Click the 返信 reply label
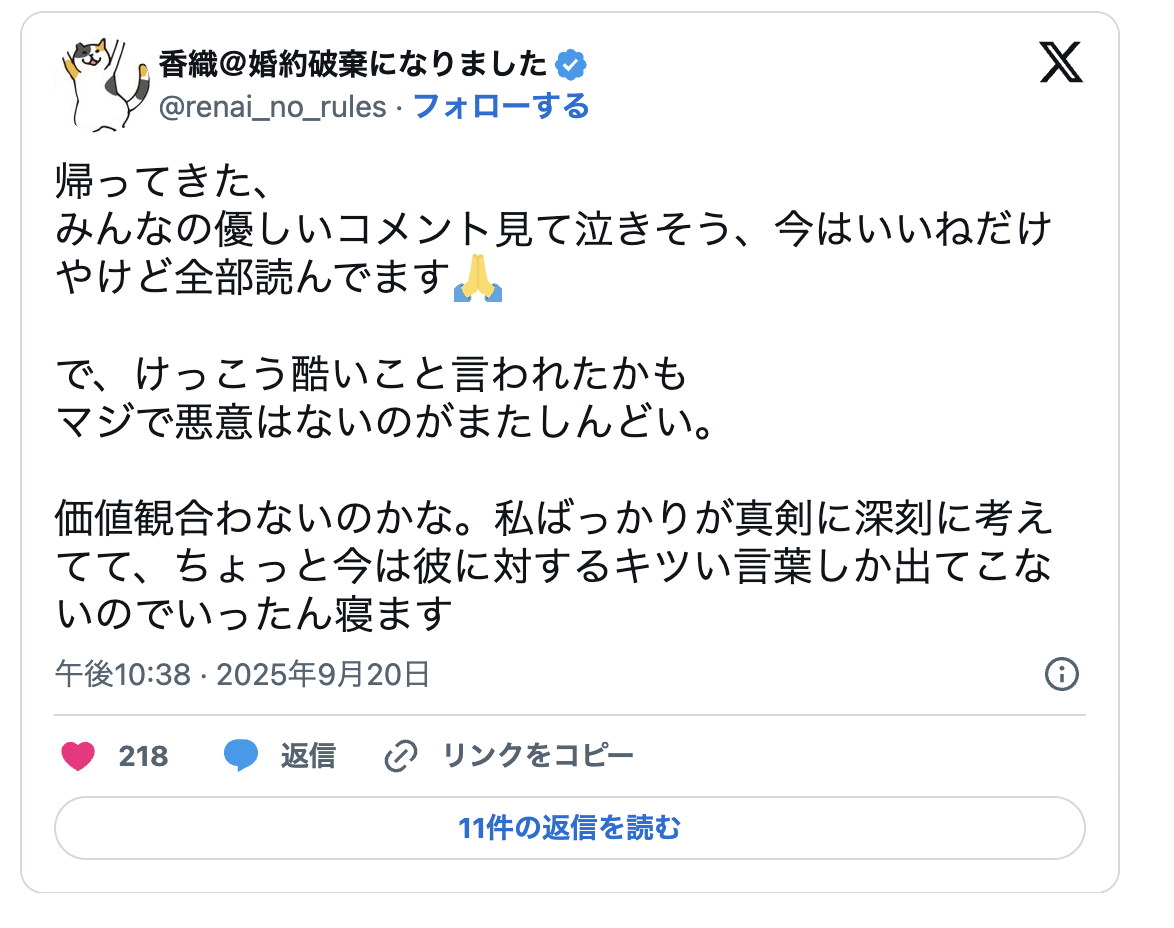 [x=307, y=756]
